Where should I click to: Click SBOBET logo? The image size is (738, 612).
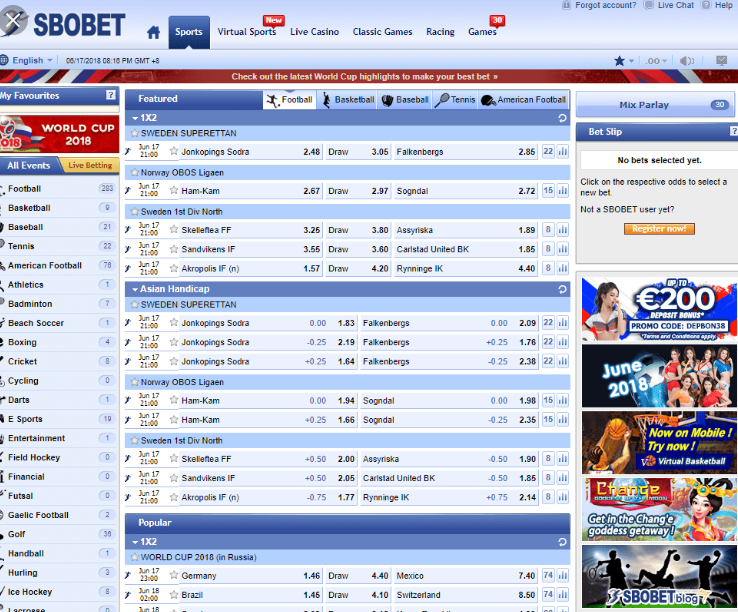(x=63, y=24)
